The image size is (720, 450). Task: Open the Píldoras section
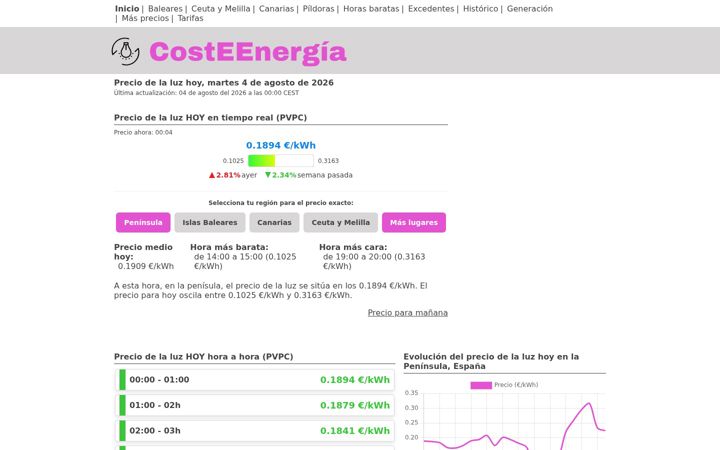point(318,9)
